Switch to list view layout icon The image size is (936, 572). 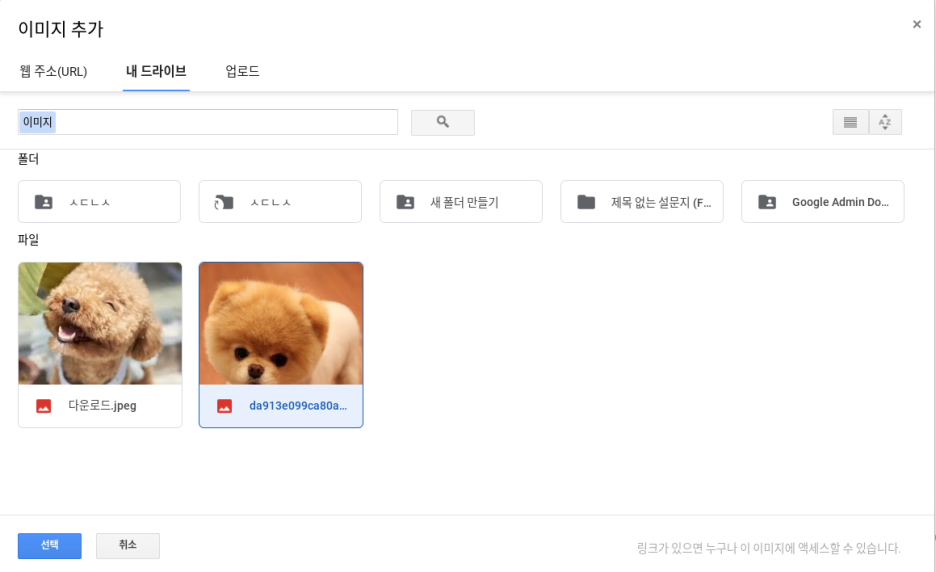850,122
